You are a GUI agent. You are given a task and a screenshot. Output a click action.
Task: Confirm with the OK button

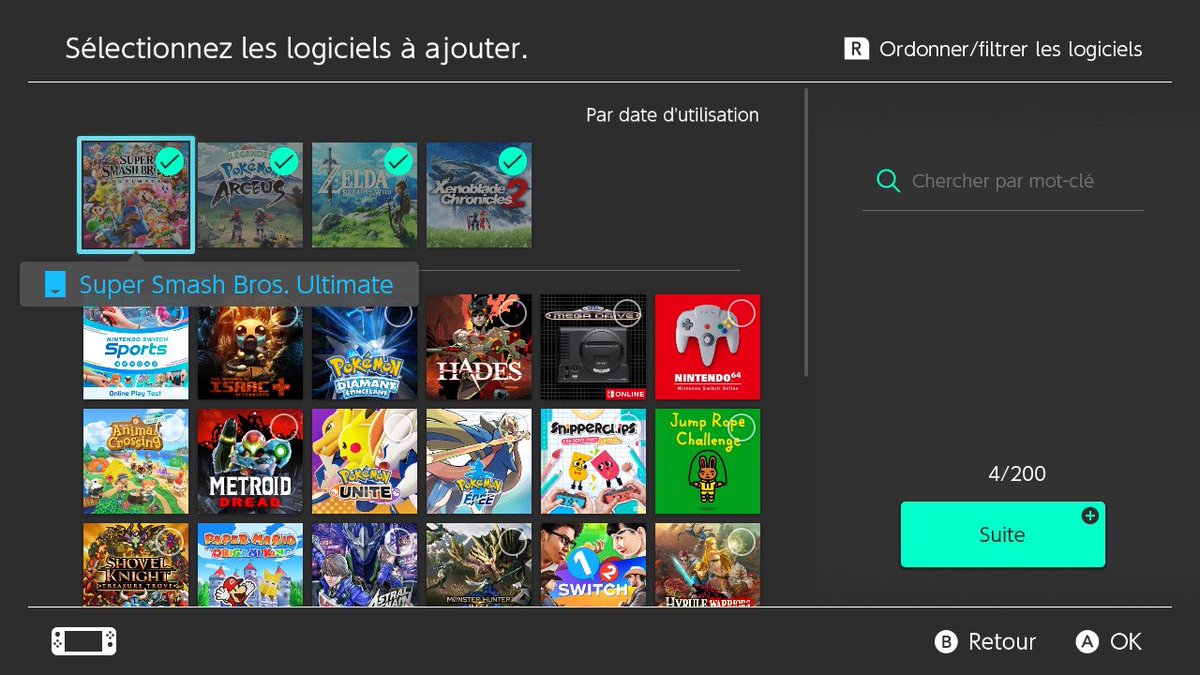(x=1109, y=642)
